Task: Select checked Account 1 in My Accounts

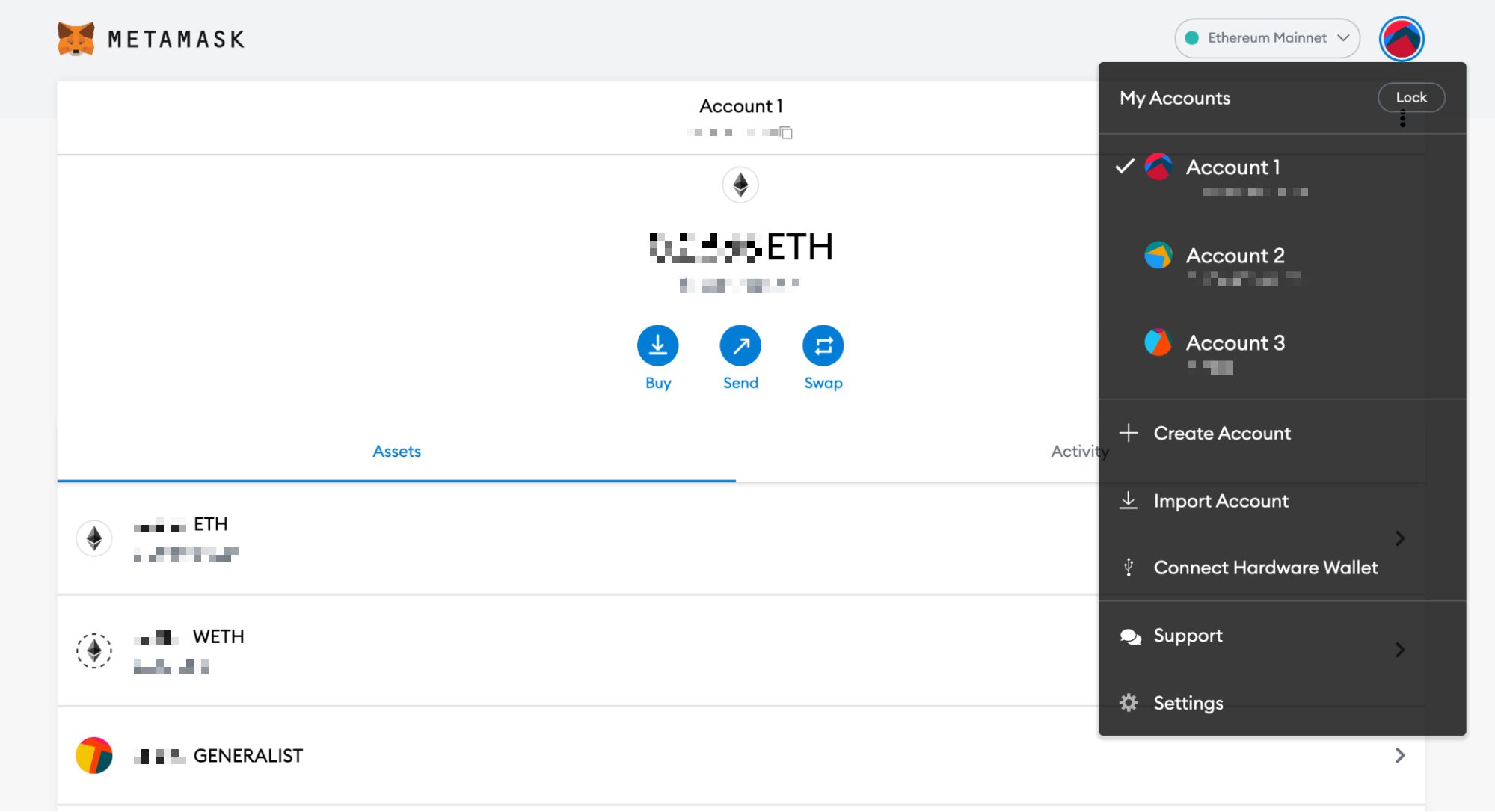Action: (x=1232, y=168)
